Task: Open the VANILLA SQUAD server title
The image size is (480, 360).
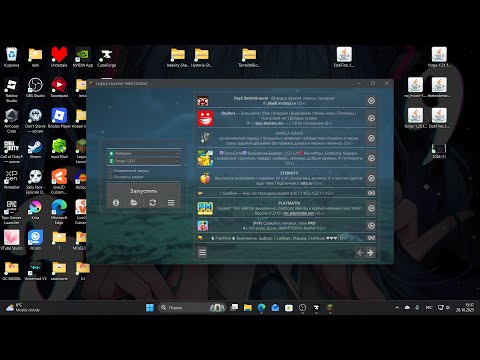Action: point(289,133)
